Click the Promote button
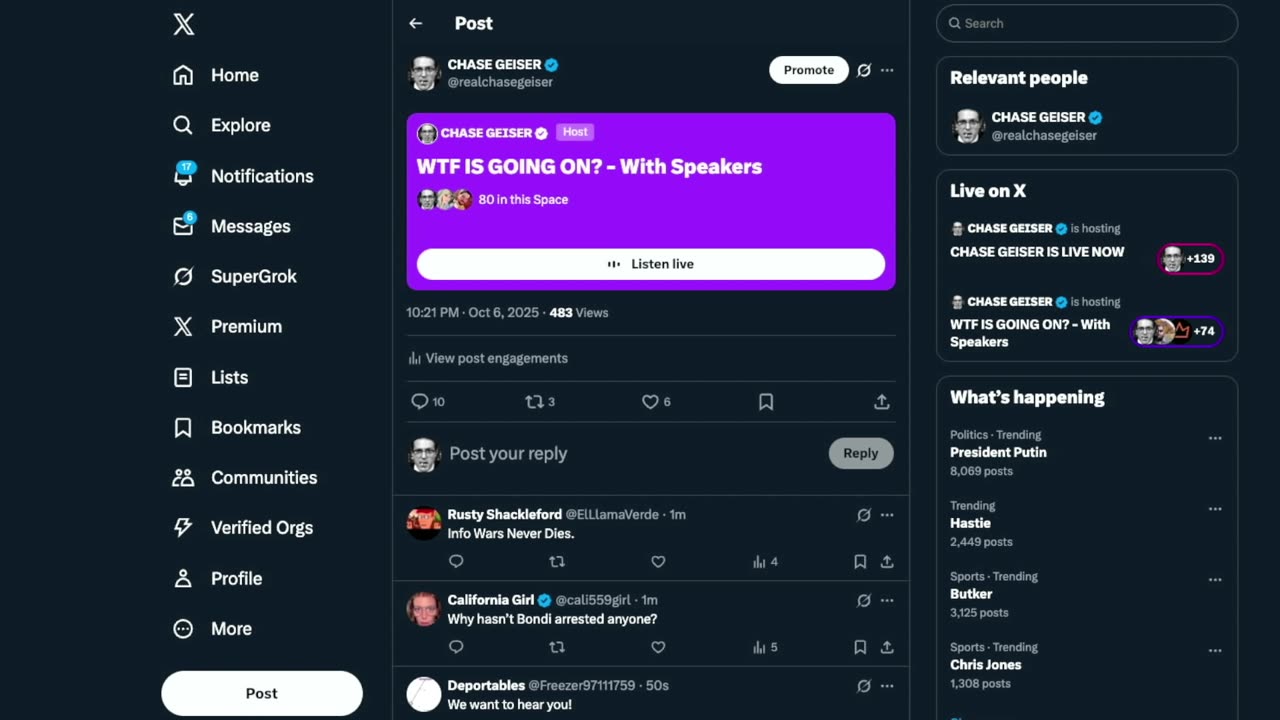The image size is (1280, 720). 808,70
